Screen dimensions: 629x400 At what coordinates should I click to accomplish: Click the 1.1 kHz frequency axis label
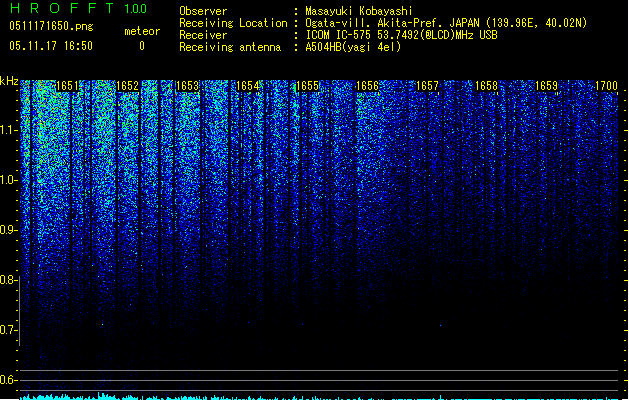pos(8,130)
